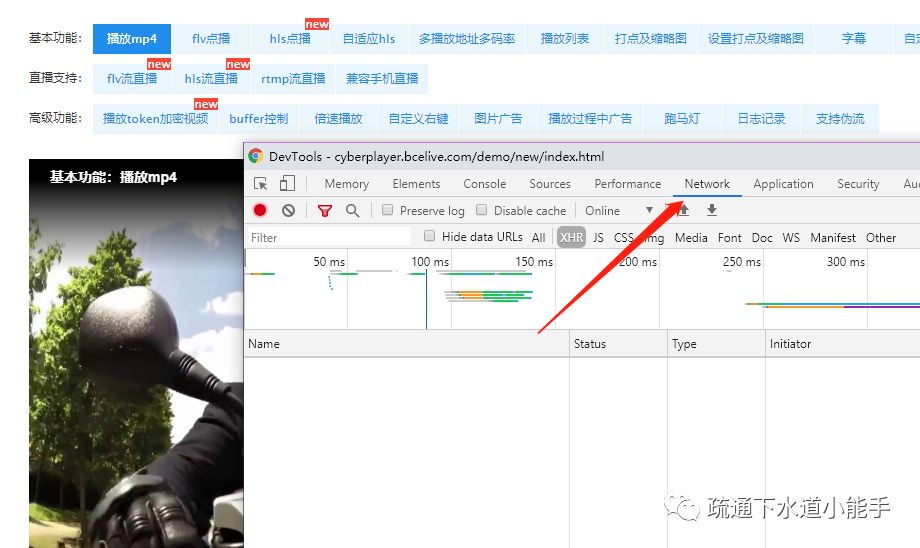Open the 打点及缩略图 demo
The height and width of the screenshot is (548, 920).
click(x=650, y=39)
